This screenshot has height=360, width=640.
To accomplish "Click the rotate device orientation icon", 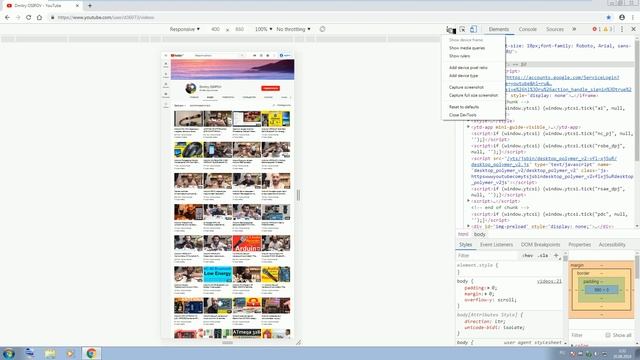I will click(322, 29).
